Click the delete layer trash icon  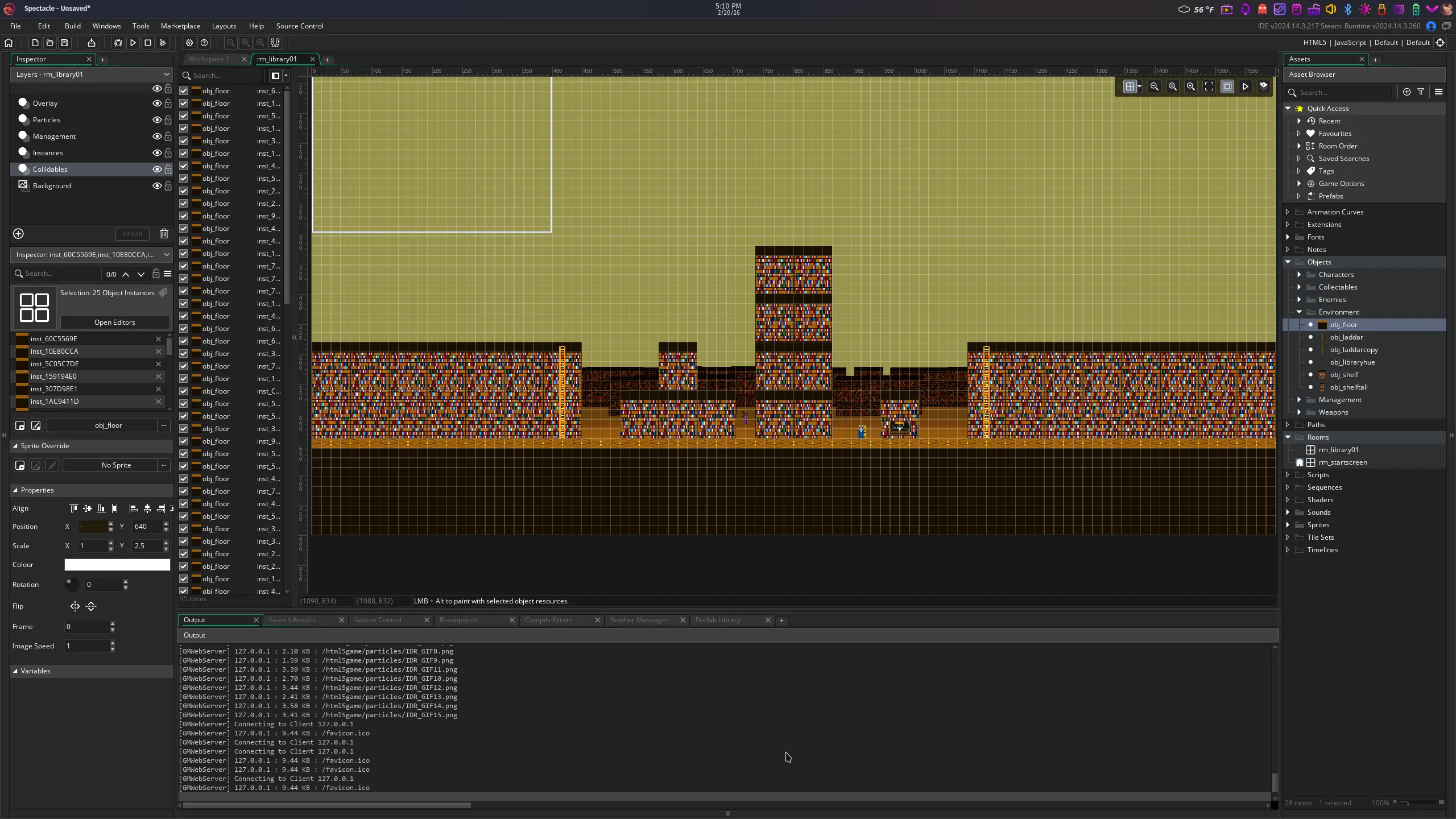click(x=164, y=234)
